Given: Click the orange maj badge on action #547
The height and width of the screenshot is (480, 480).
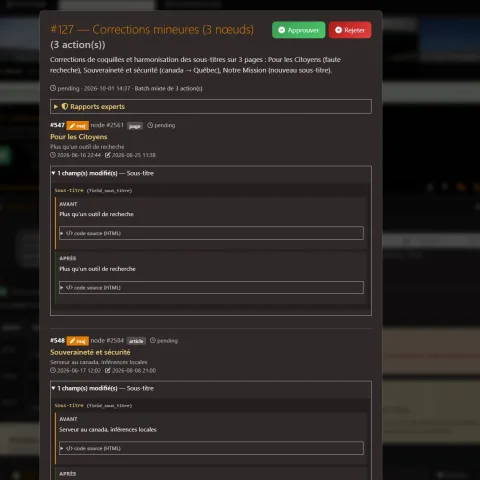Looking at the screenshot, I should [x=77, y=125].
